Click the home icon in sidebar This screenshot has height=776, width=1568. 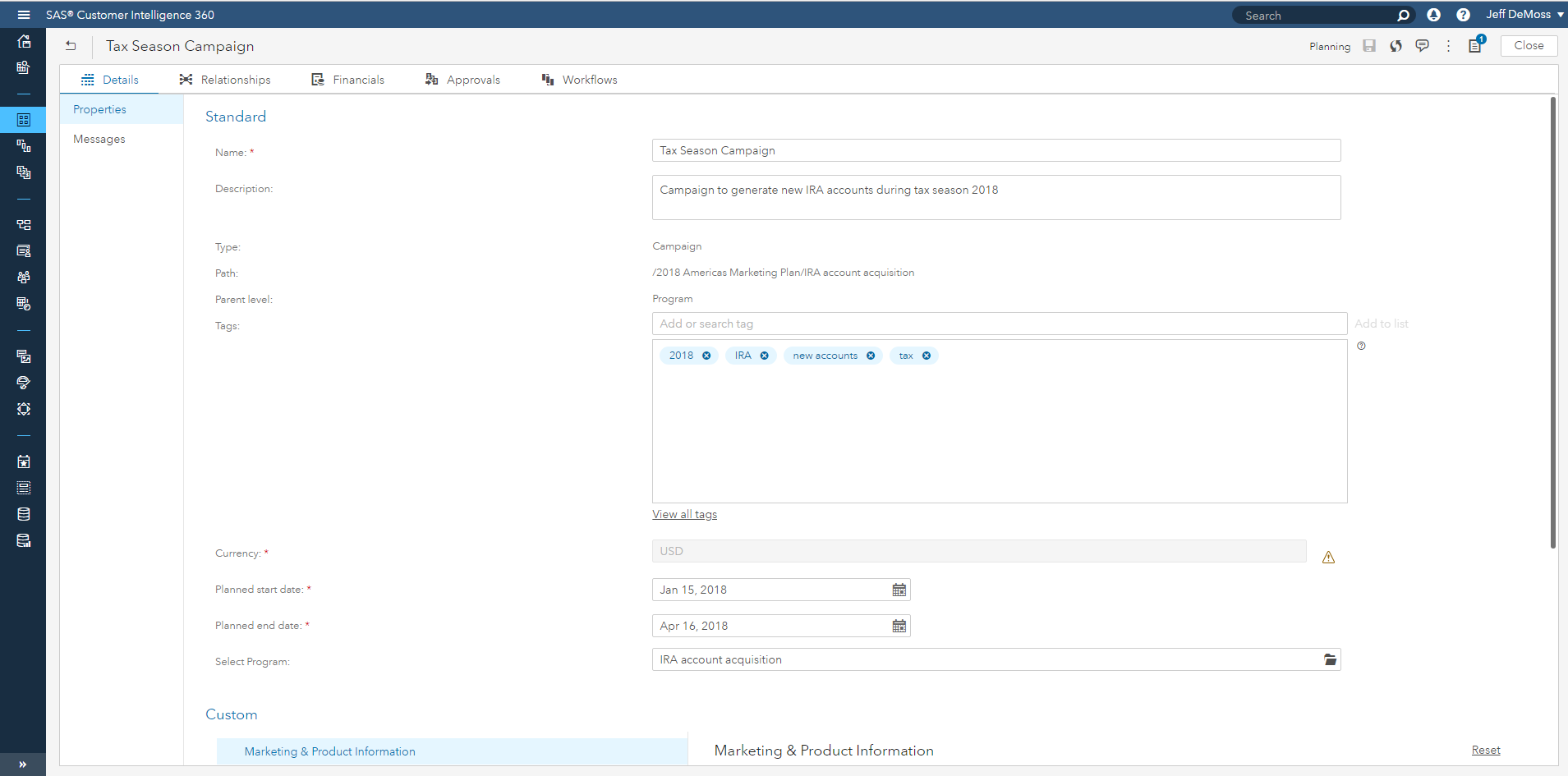24,41
